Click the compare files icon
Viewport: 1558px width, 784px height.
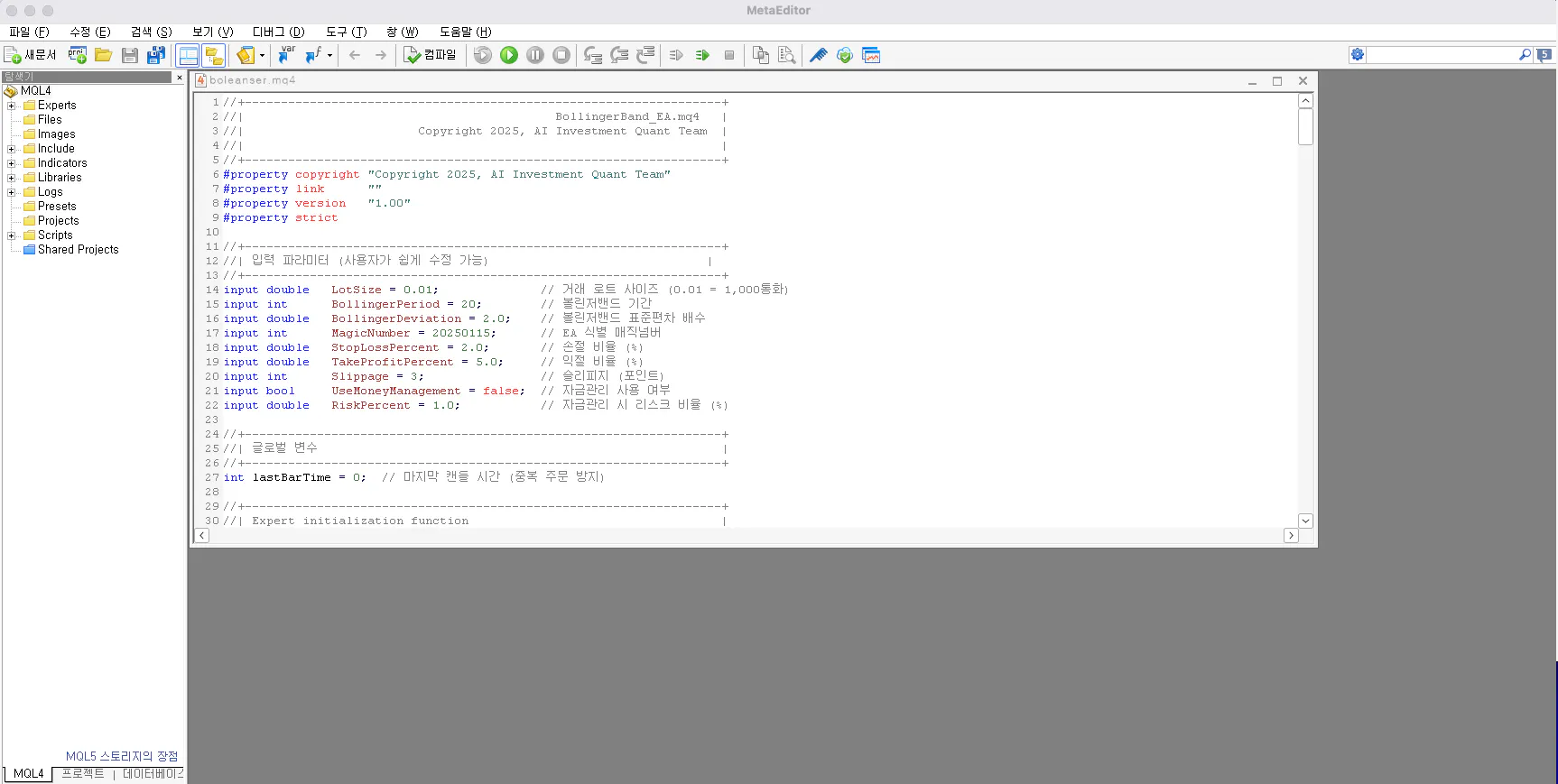click(761, 55)
